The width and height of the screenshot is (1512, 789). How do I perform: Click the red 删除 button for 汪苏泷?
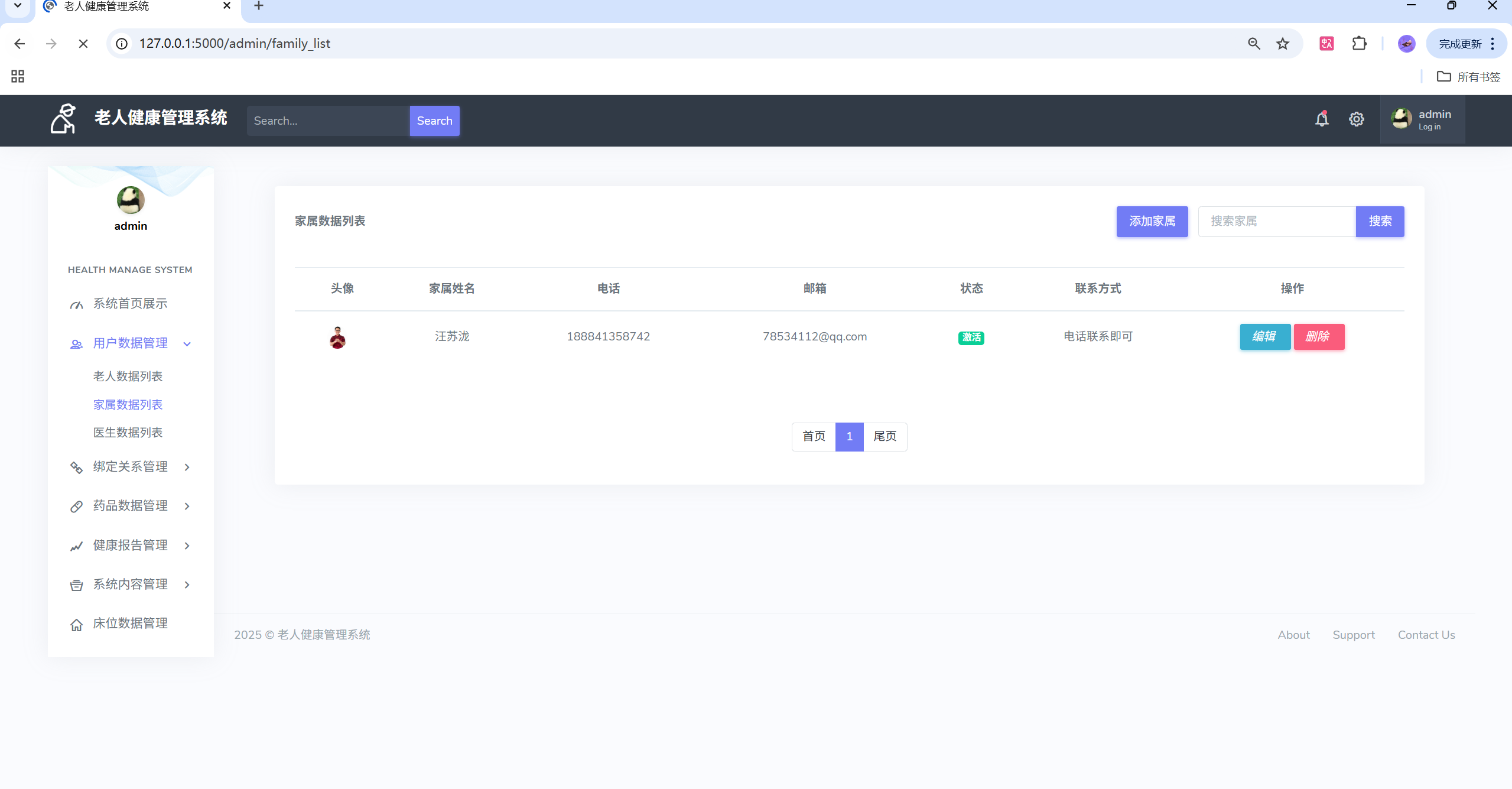pos(1318,337)
